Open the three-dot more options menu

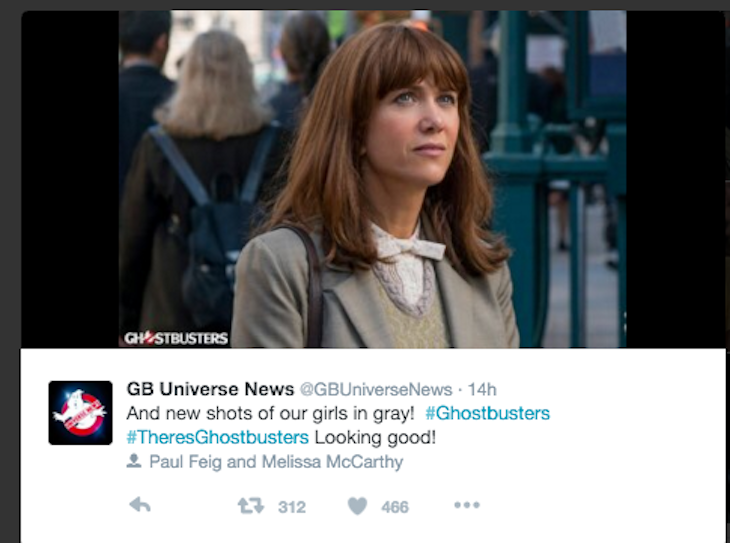pos(467,505)
